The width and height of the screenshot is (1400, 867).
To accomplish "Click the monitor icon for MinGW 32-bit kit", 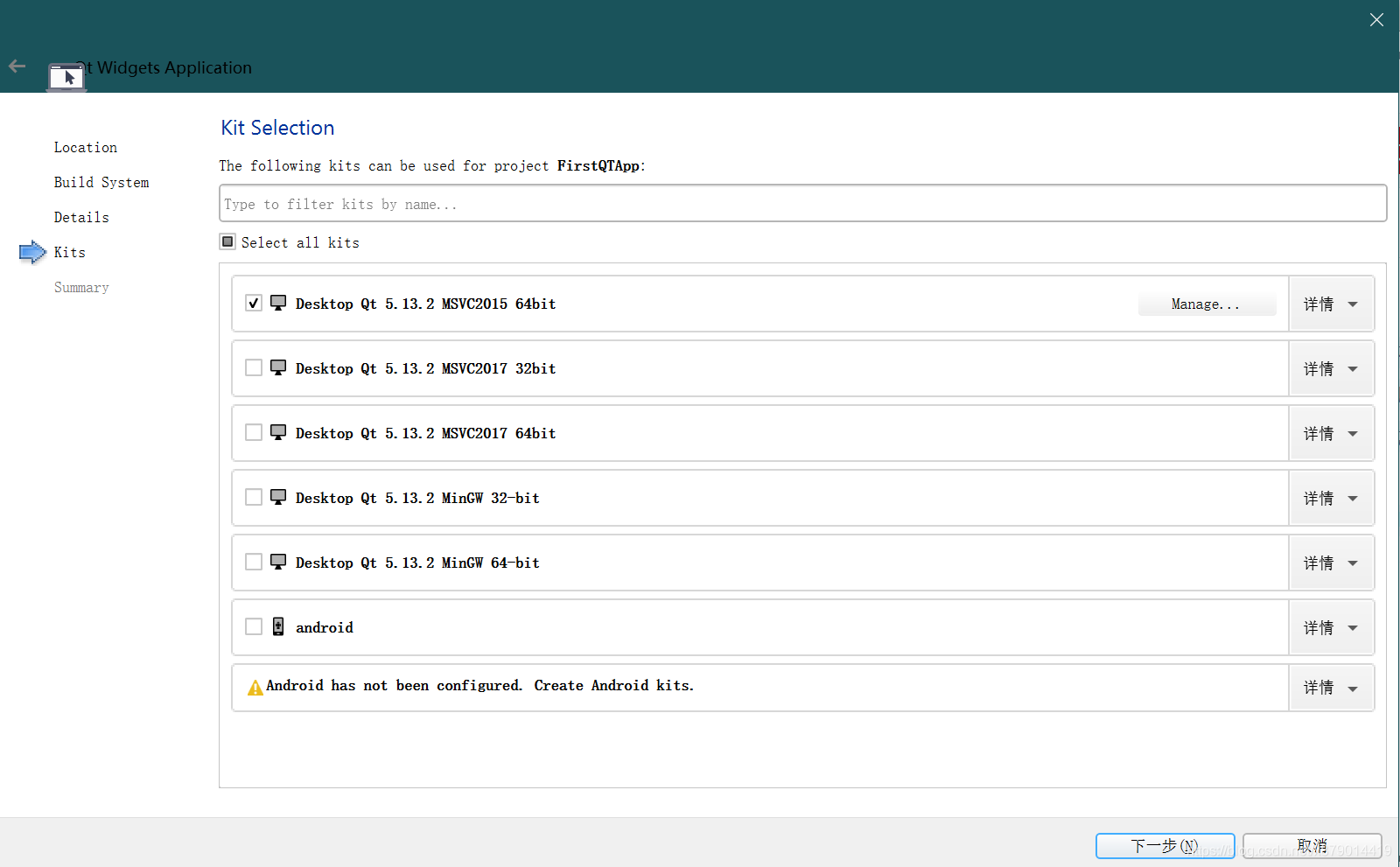I will click(x=278, y=497).
